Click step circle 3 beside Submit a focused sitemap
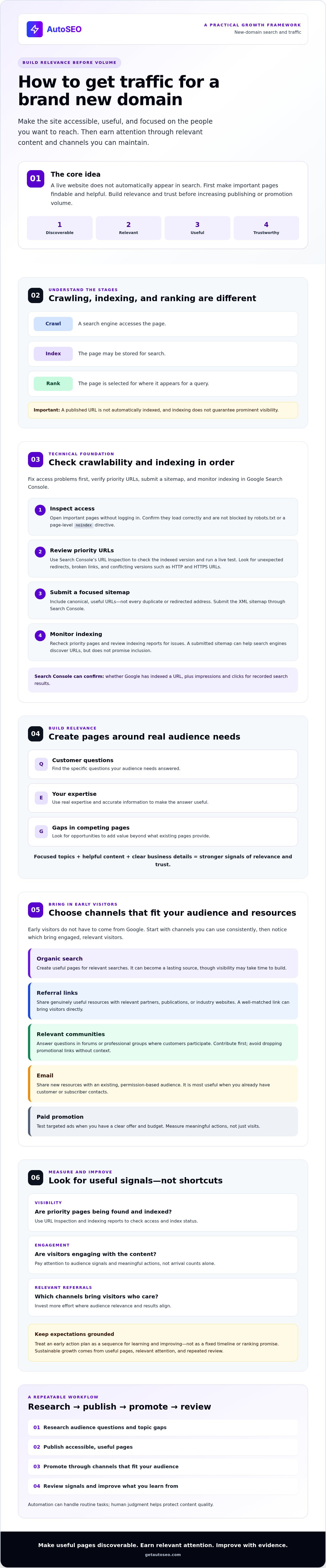This screenshot has height=1568, width=326. tap(40, 594)
